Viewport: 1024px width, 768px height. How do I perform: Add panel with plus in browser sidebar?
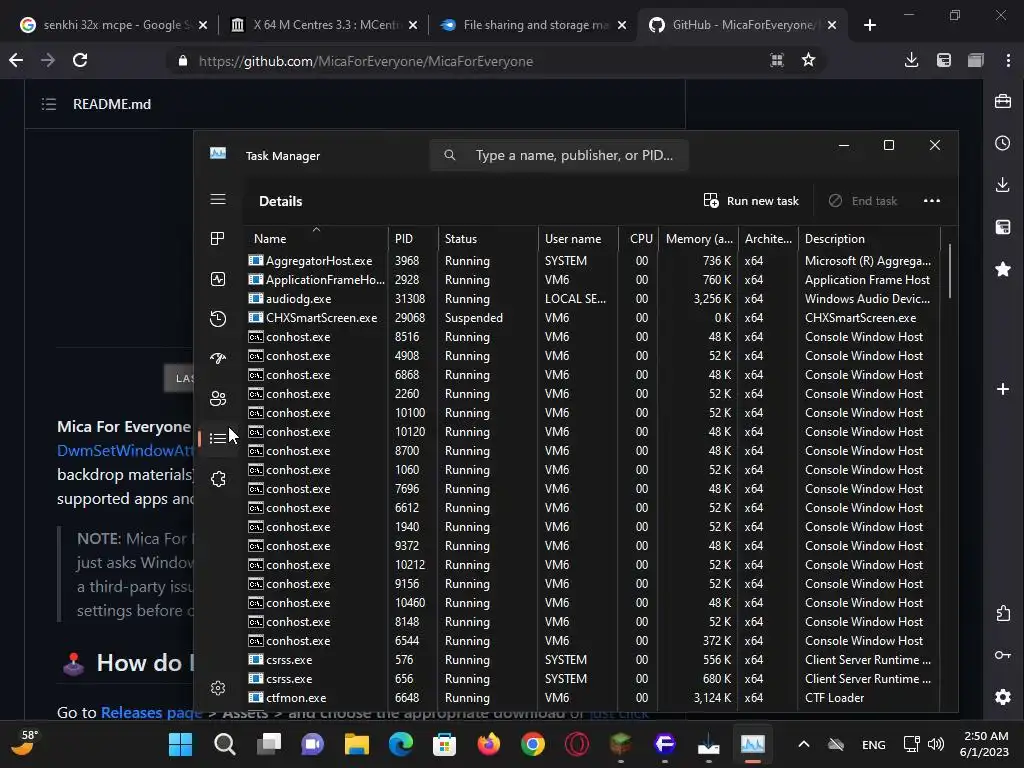point(1003,389)
